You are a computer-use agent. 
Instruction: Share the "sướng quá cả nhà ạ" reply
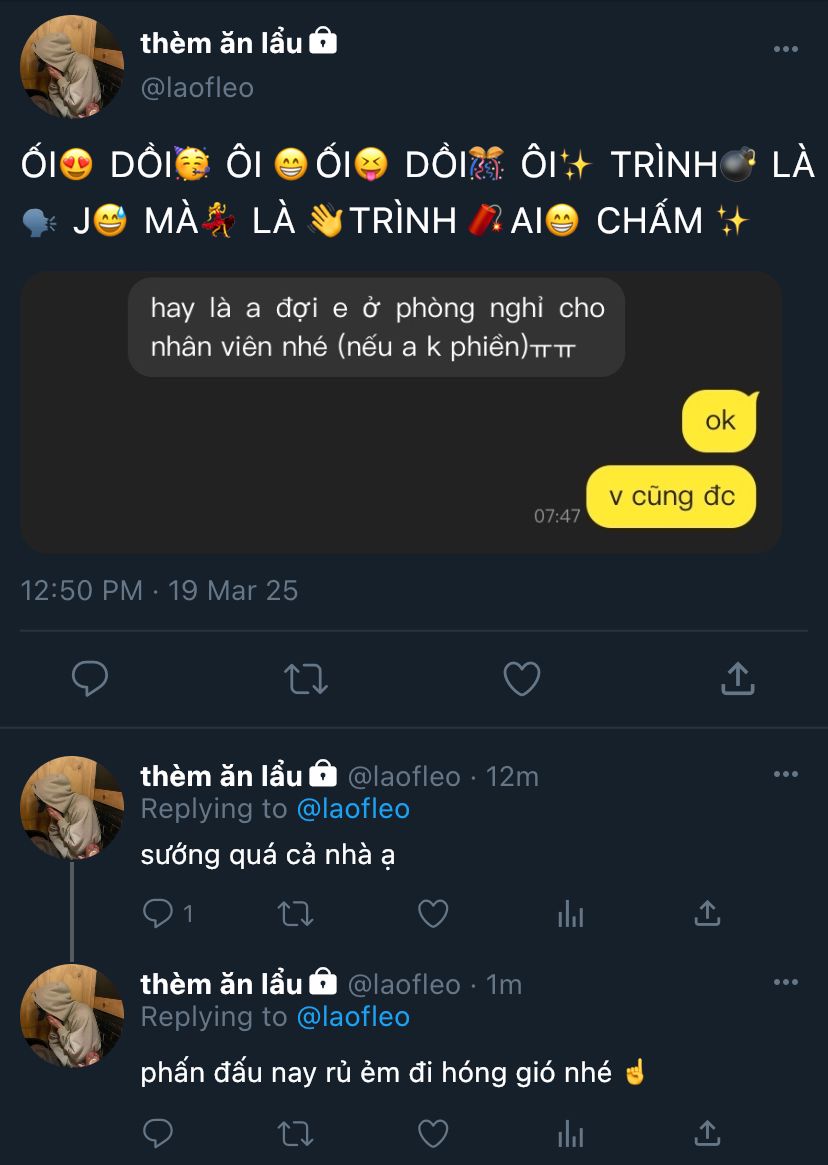coord(707,913)
